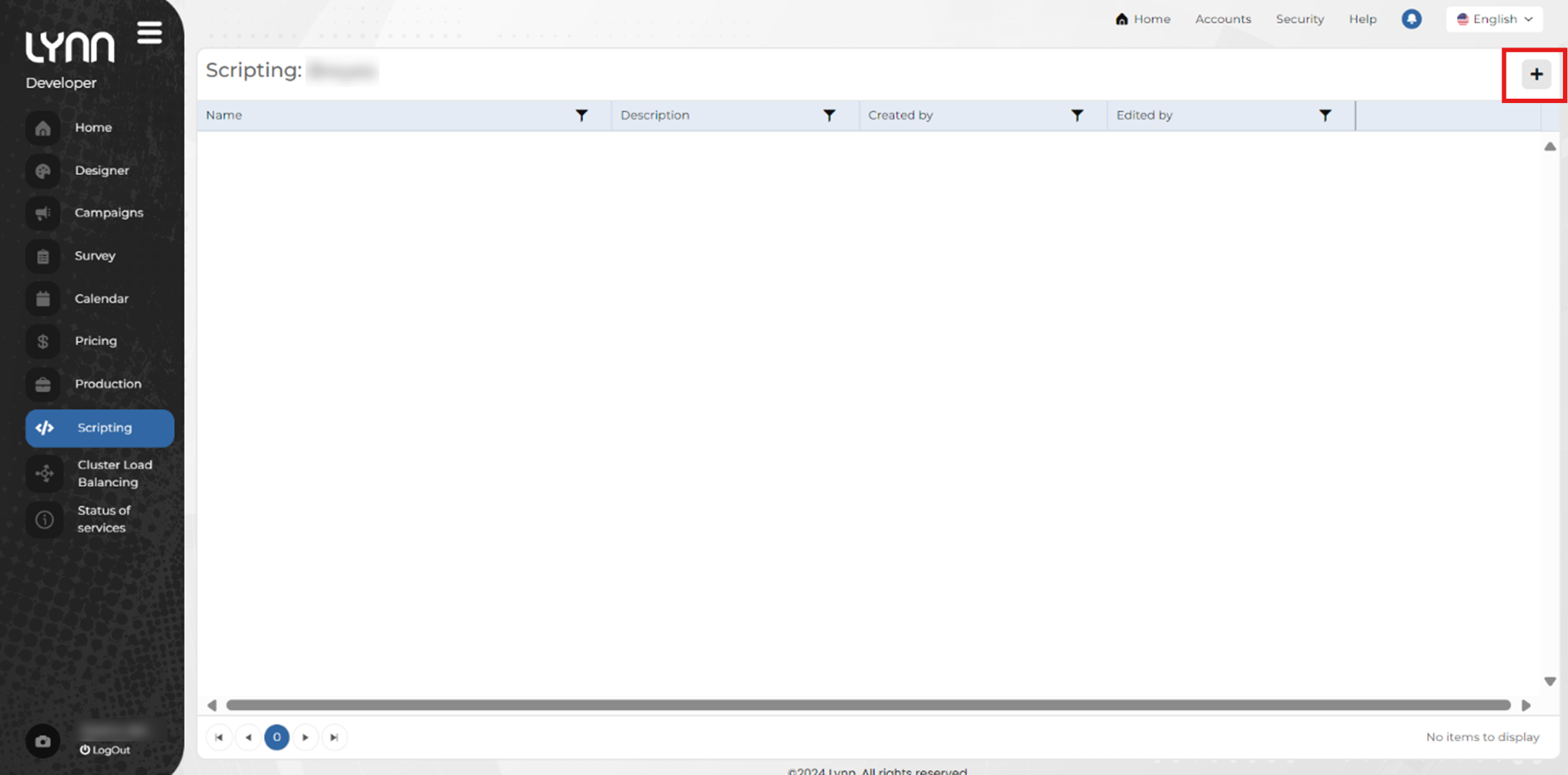This screenshot has height=775, width=1568.
Task: Open the Security menu in the top bar
Action: click(x=1300, y=19)
